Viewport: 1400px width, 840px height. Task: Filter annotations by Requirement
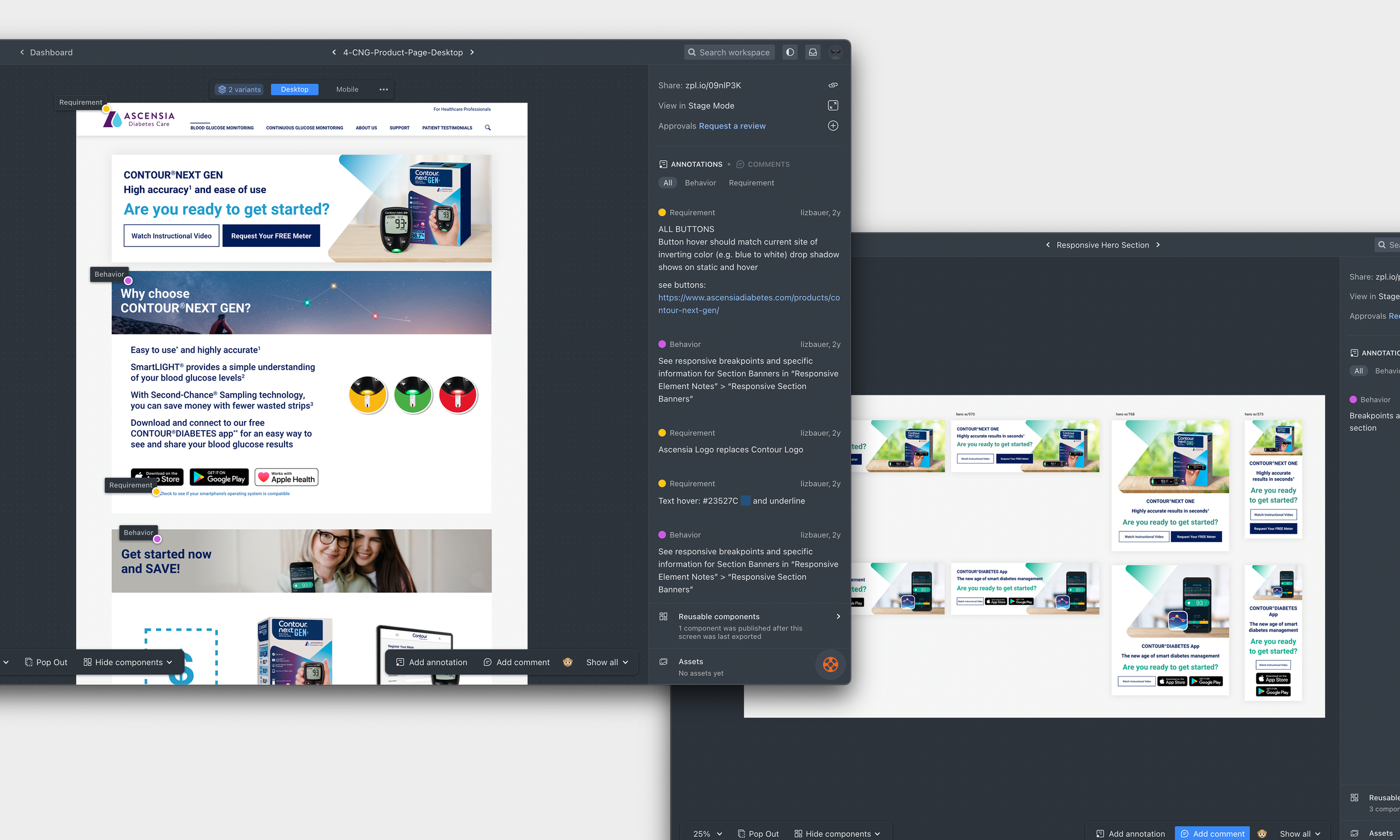click(x=751, y=183)
